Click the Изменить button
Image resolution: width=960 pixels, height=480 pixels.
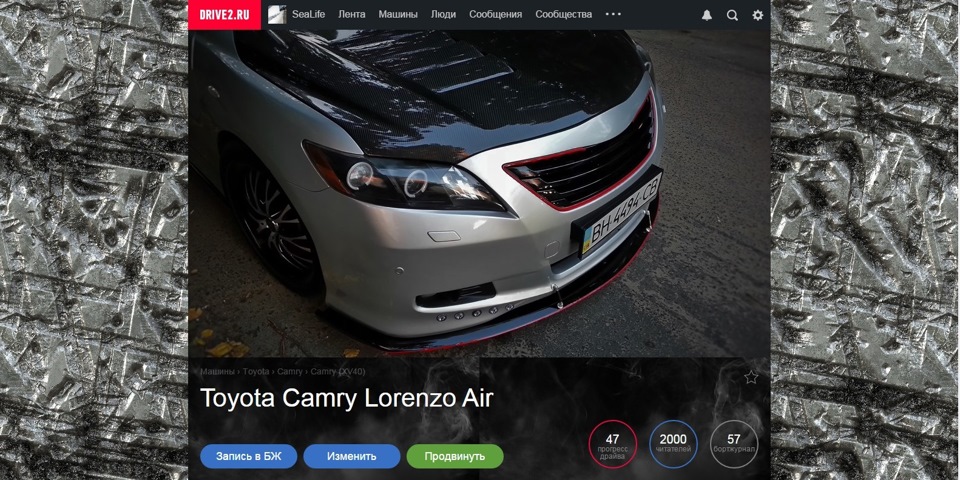coord(352,456)
